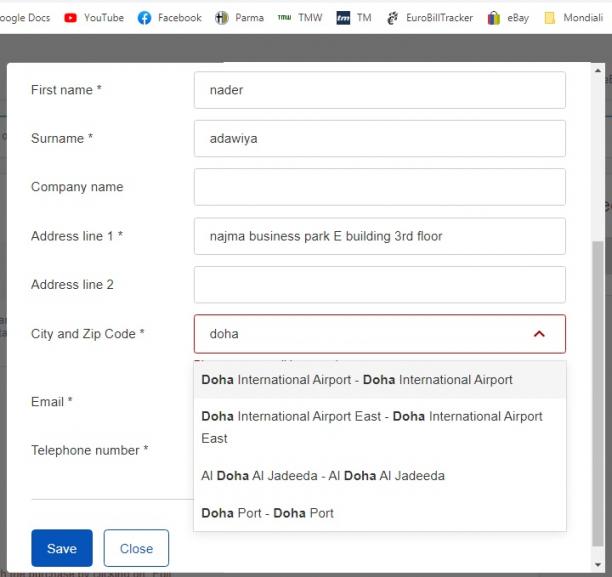Collapse the City and Zip Code chevron

click(x=539, y=334)
